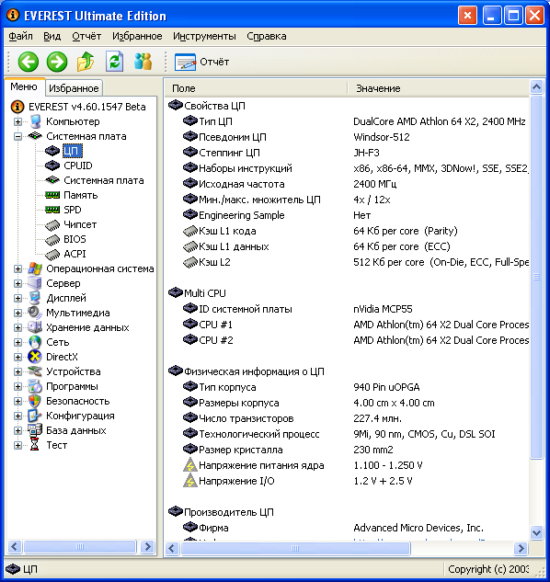Click the Чипсет chip icon
The width and height of the screenshot is (550, 582).
coord(52,225)
